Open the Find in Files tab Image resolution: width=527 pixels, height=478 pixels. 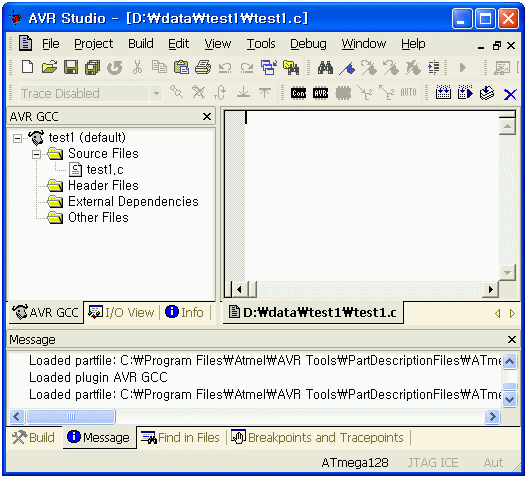pyautogui.click(x=180, y=437)
